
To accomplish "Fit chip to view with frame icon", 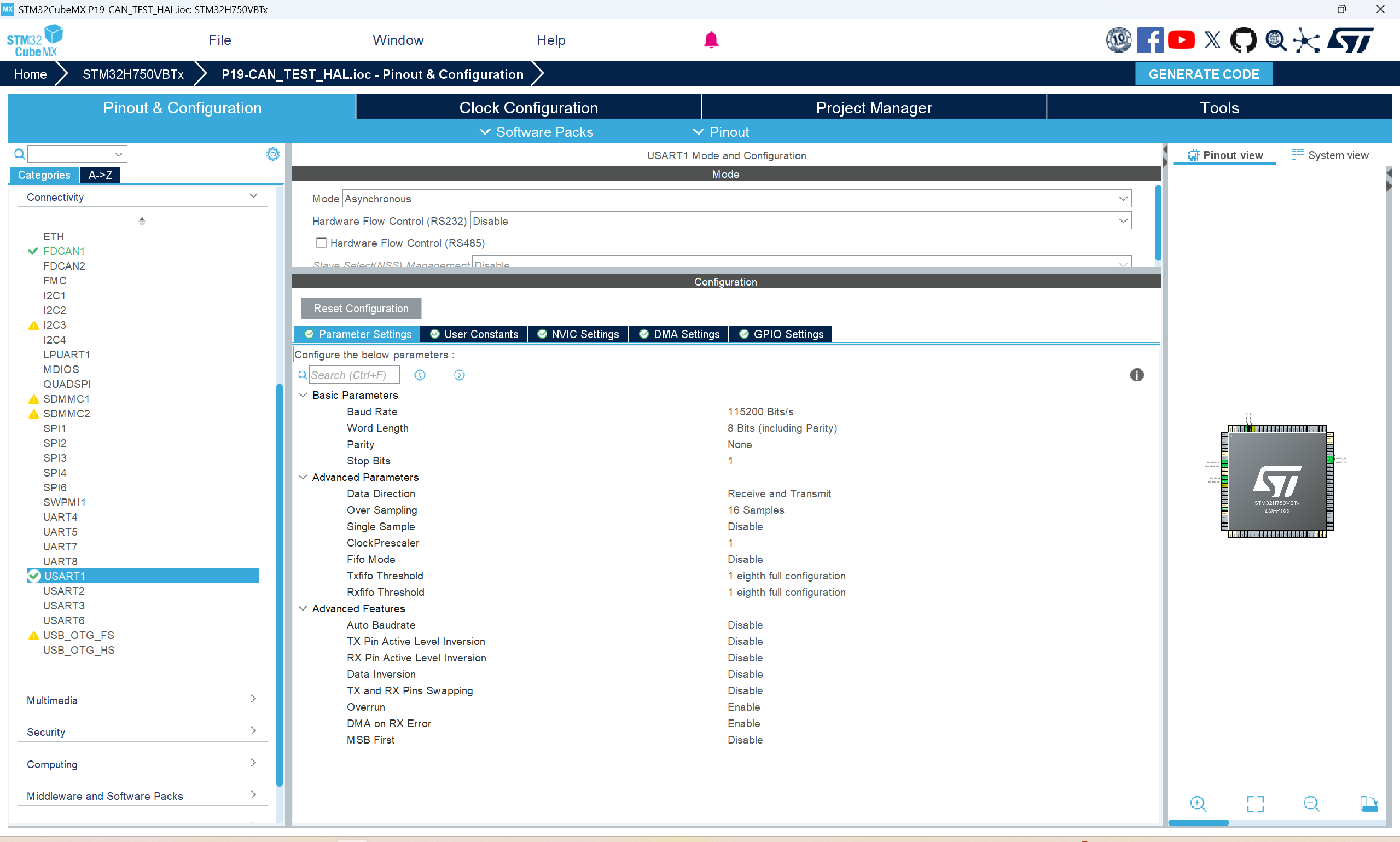I will [1255, 803].
